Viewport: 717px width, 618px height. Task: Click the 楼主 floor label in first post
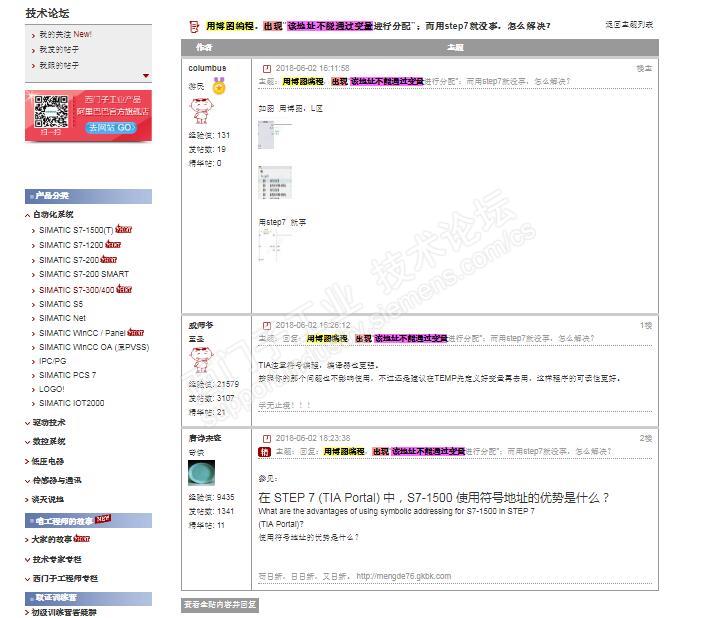click(644, 69)
